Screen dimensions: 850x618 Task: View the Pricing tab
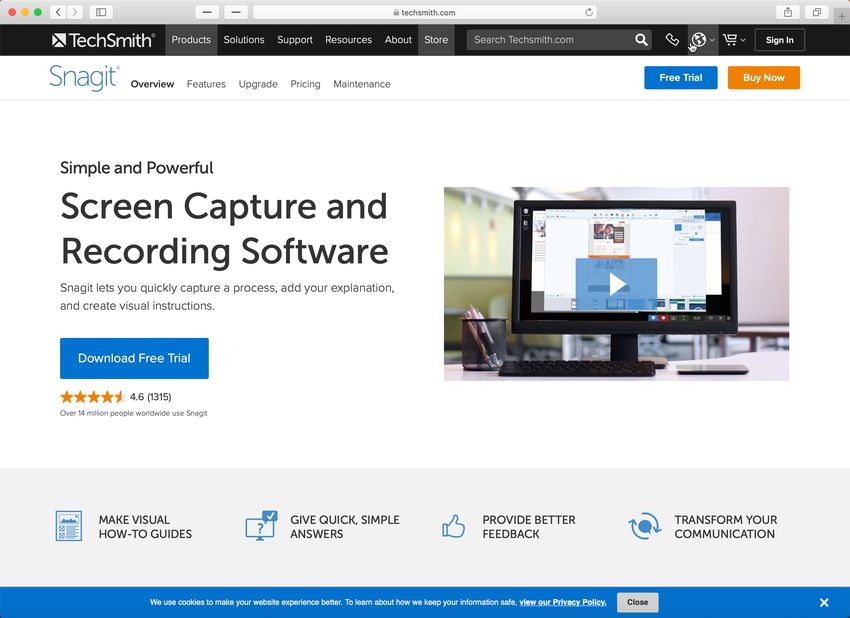coord(305,84)
